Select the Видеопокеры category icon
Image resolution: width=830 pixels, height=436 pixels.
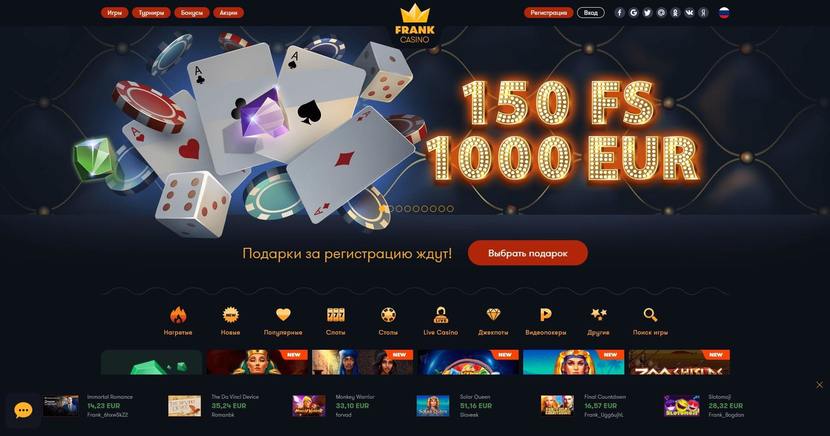[546, 315]
